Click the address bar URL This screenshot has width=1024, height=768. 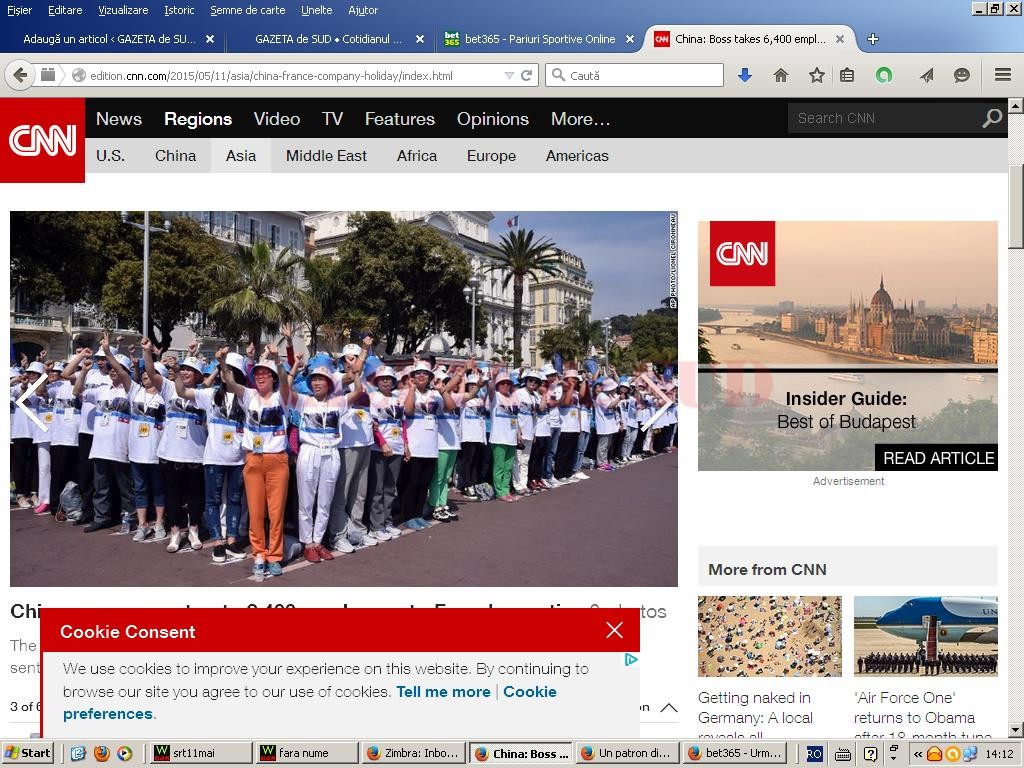(271, 76)
